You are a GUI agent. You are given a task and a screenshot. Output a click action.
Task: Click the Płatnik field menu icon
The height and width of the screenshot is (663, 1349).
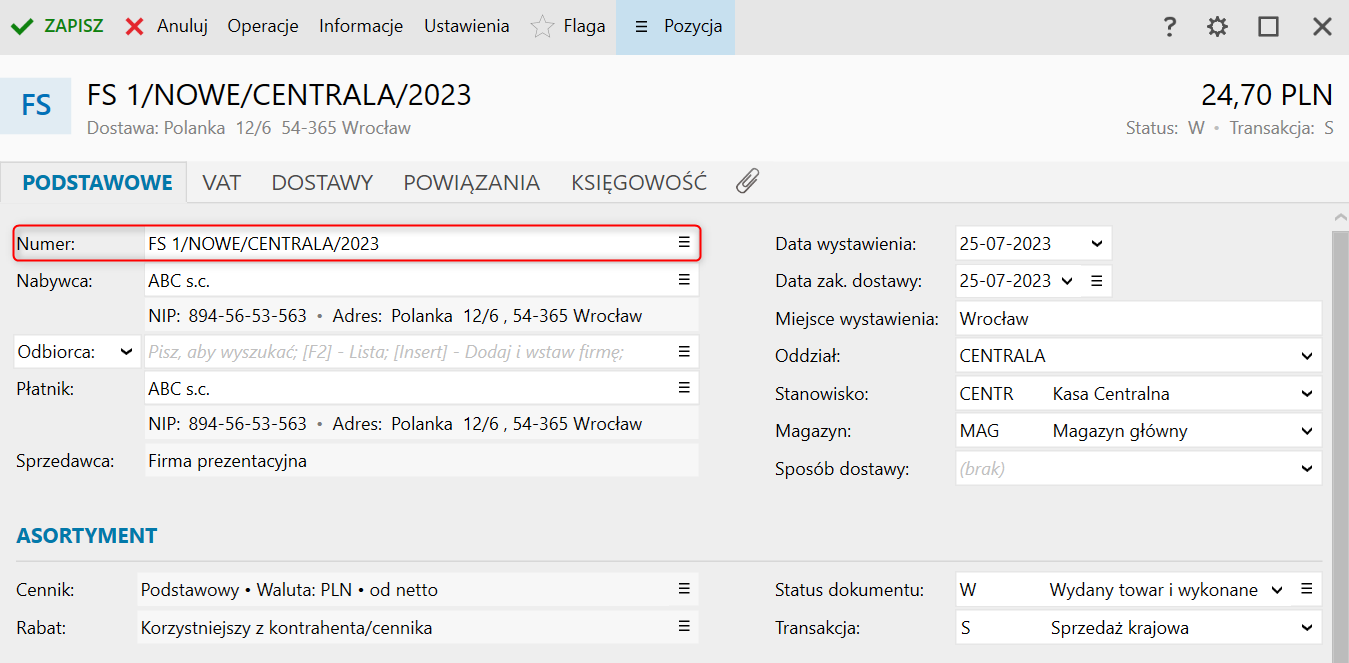click(x=684, y=387)
